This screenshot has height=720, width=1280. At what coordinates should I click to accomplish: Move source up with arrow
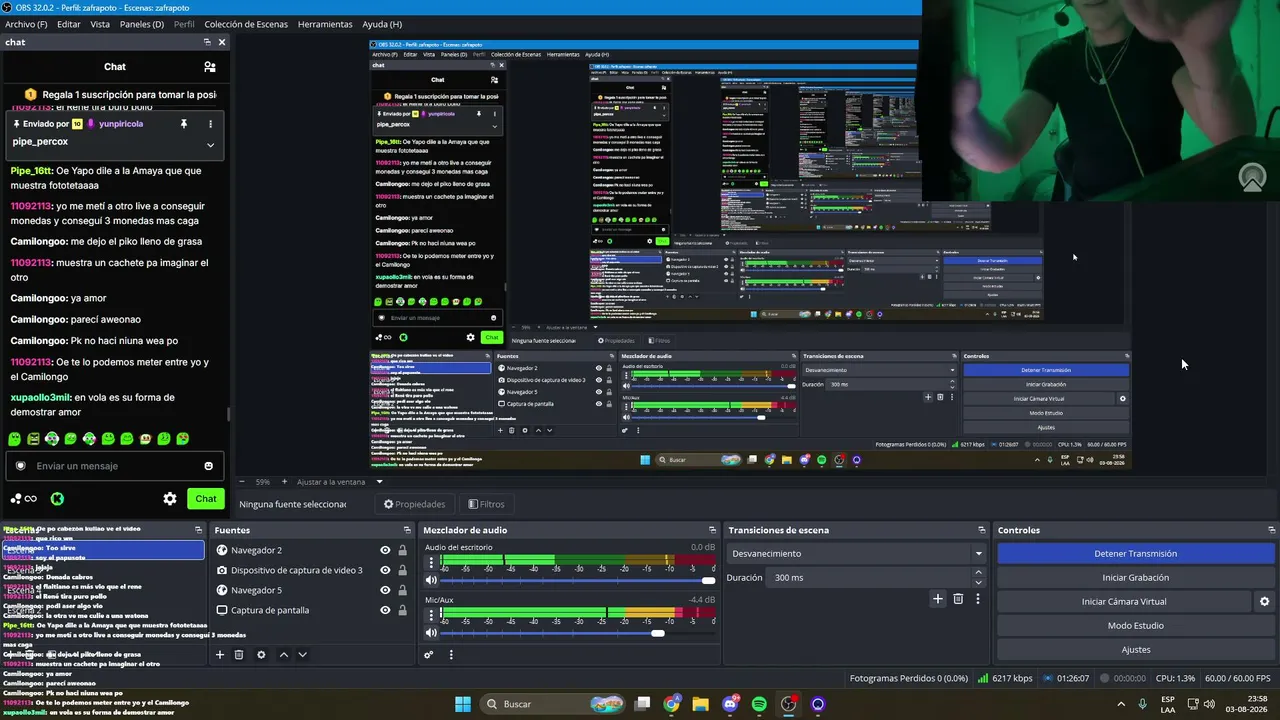(284, 655)
